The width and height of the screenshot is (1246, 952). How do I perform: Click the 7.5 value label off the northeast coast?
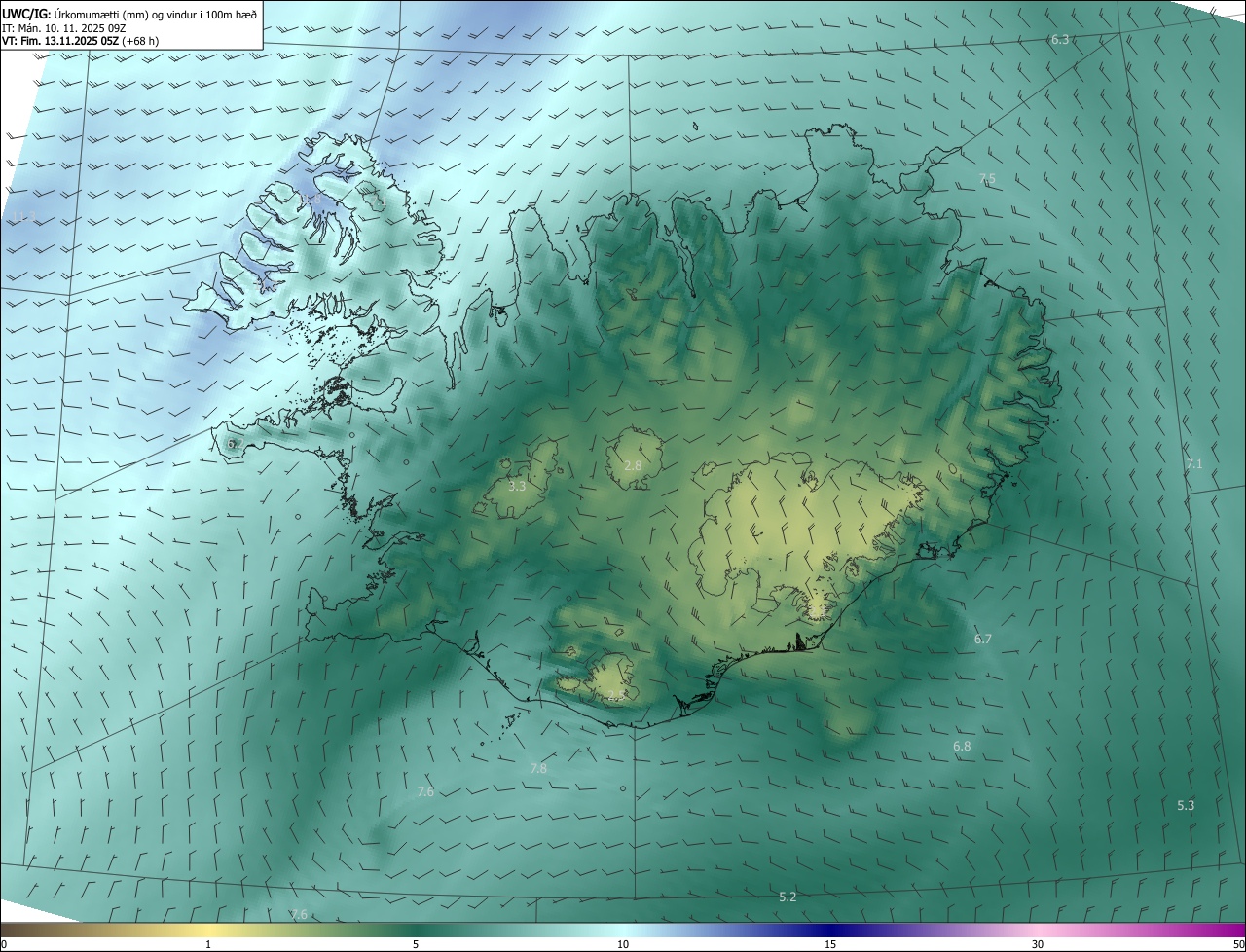(x=987, y=179)
